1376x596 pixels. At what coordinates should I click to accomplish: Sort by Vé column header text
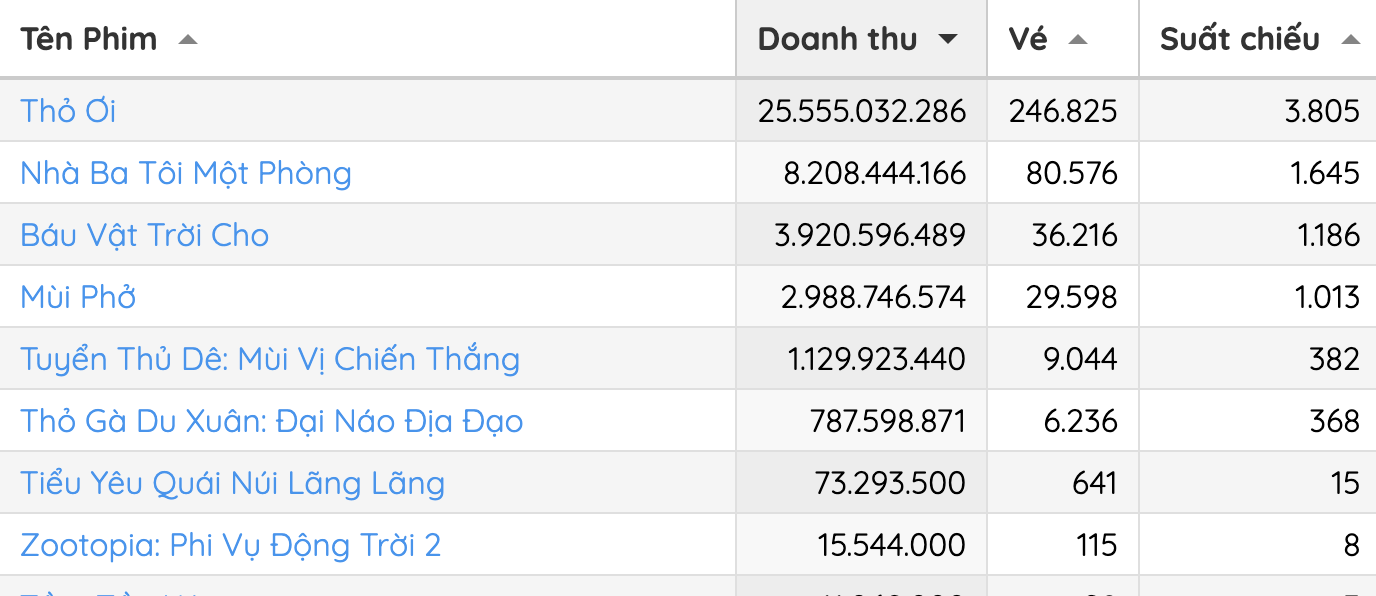(1028, 40)
